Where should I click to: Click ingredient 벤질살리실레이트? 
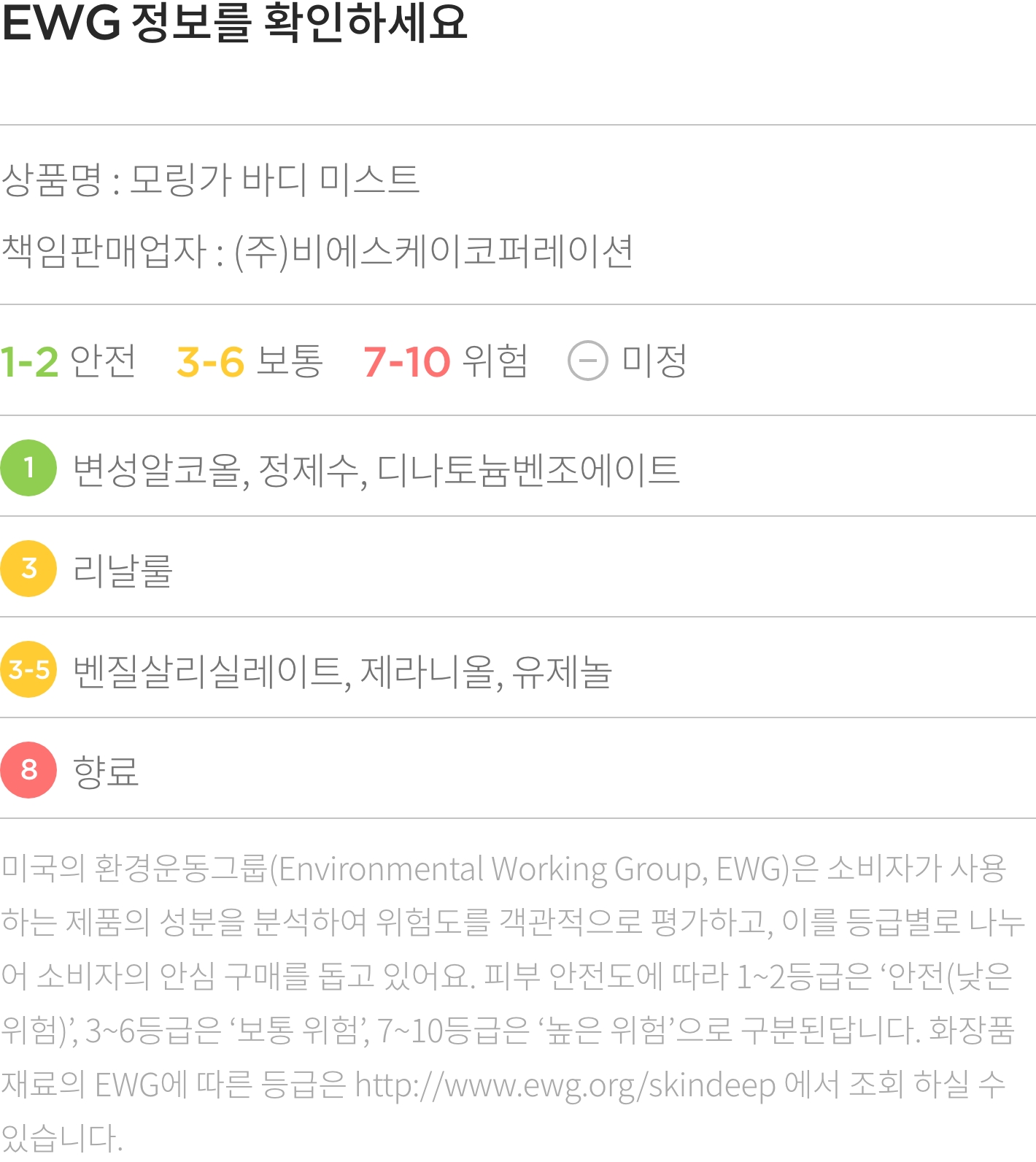(x=209, y=672)
